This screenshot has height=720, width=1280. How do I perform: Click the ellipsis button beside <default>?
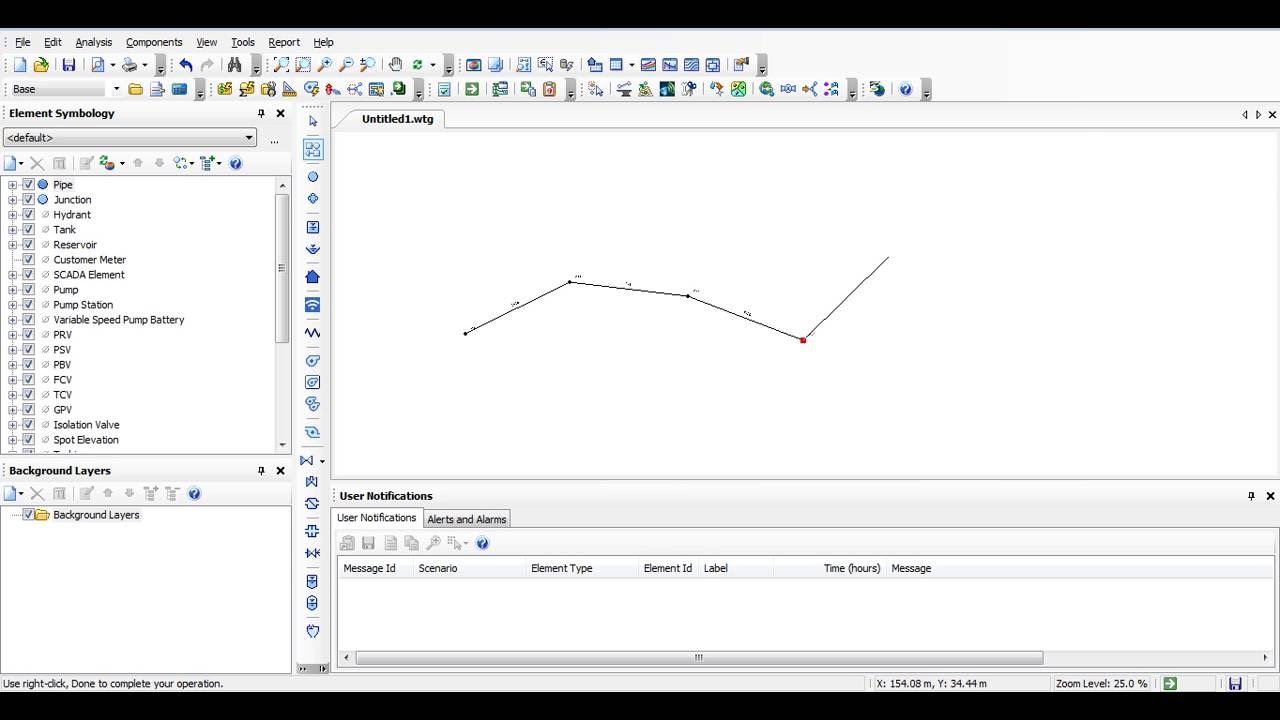[x=274, y=139]
